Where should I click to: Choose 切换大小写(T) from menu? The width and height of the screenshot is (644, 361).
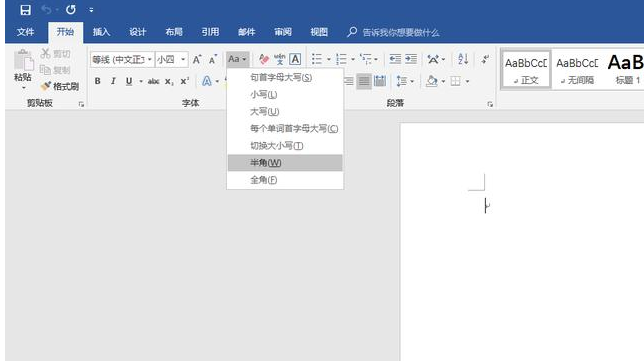[x=285, y=146]
